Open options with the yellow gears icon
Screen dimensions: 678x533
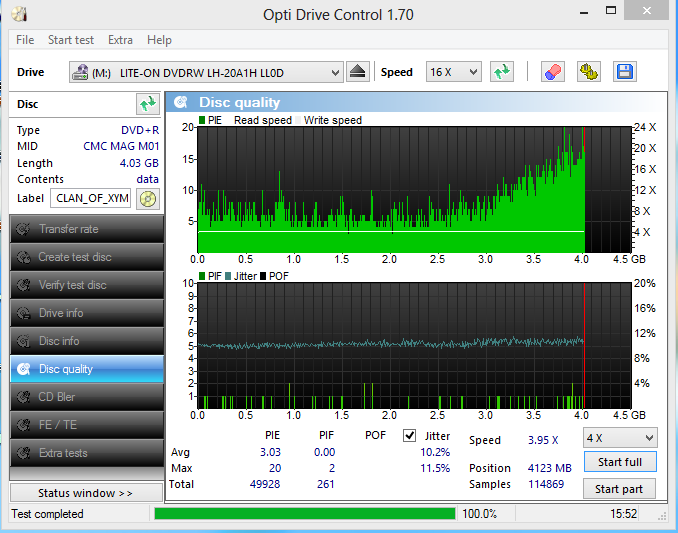(x=588, y=72)
